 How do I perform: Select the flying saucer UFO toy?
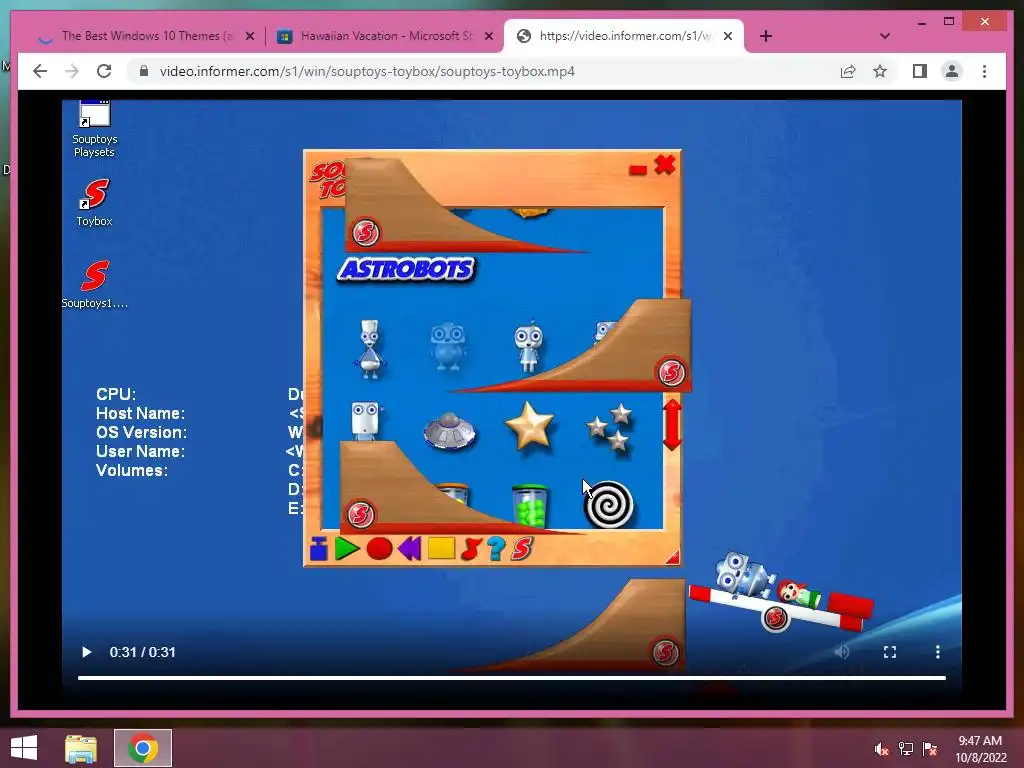[449, 430]
